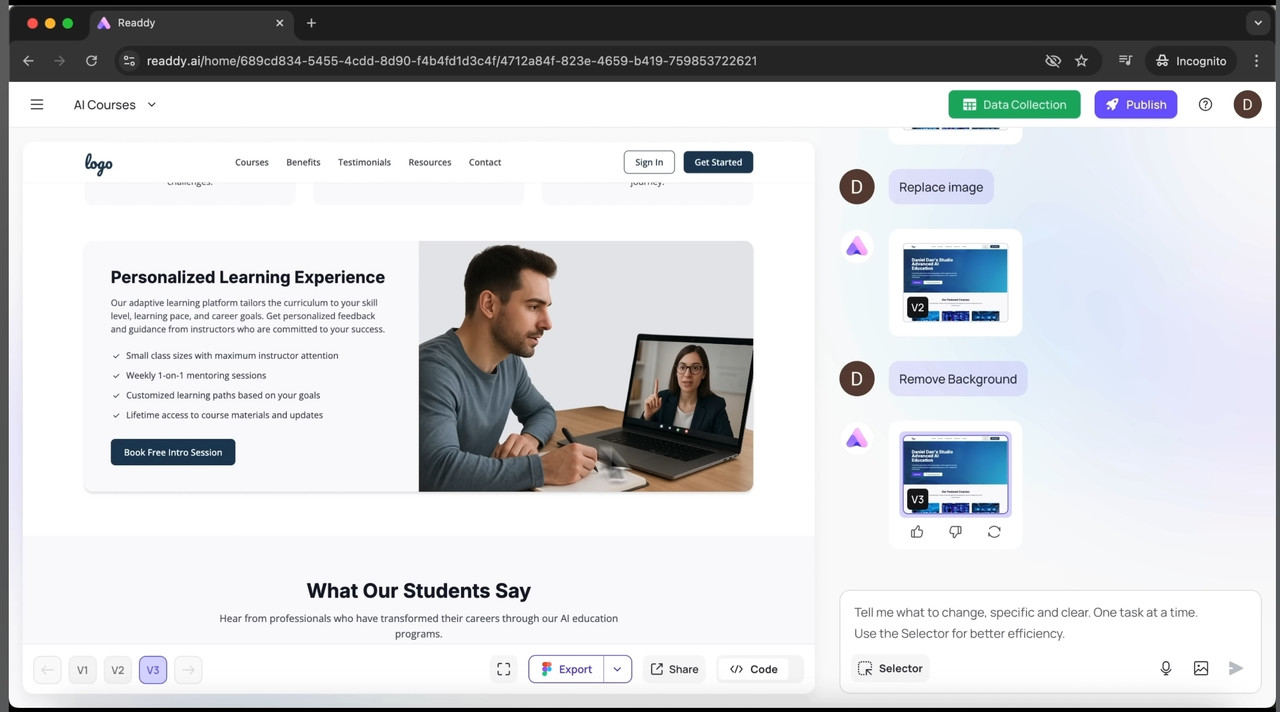Go to next version arrow

(188, 670)
